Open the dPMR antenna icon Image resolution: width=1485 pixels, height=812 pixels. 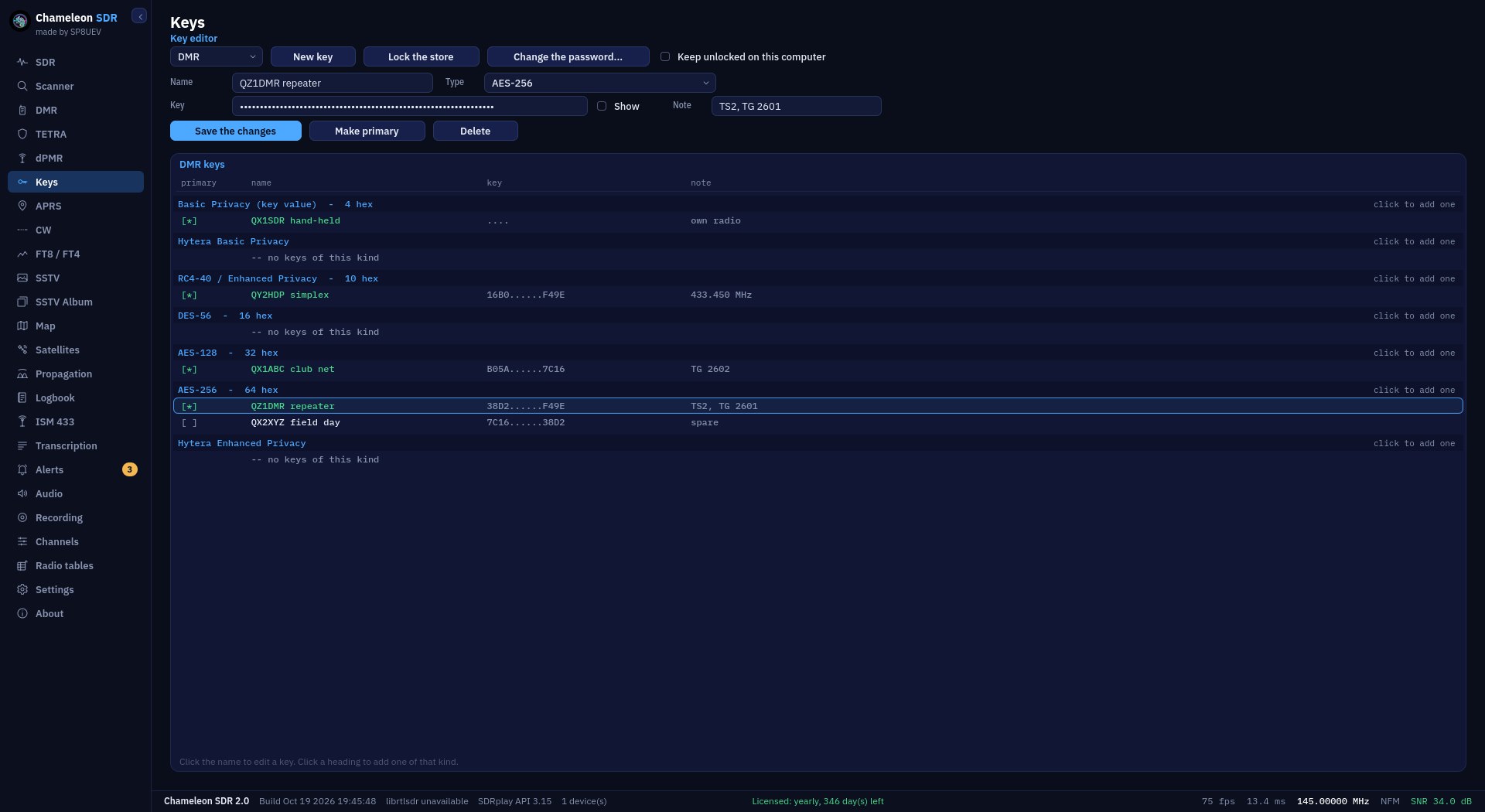coord(22,158)
